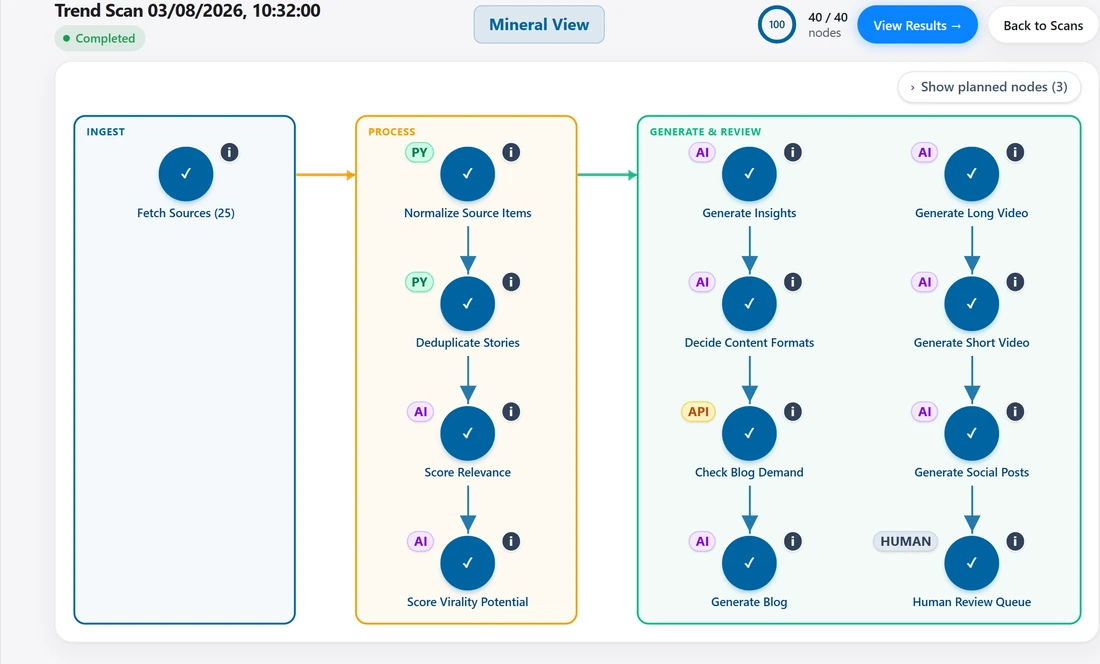
Task: Click the API badge on Check Blog Demand
Action: click(698, 412)
